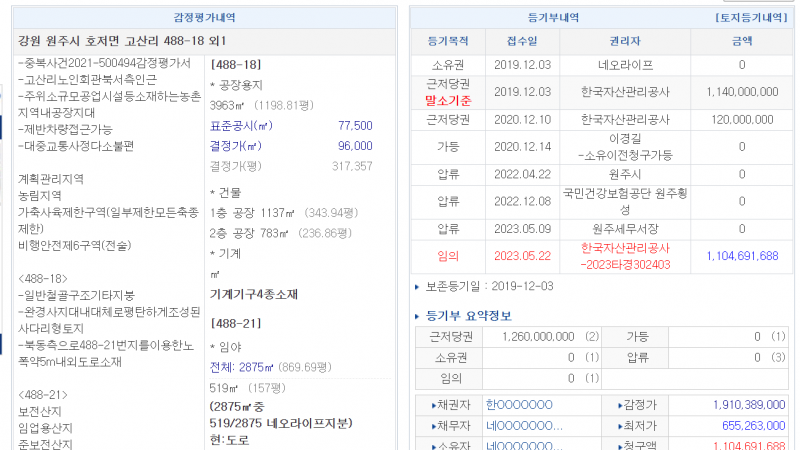
Task: Click the red 말소기준 label
Action: coord(448,99)
